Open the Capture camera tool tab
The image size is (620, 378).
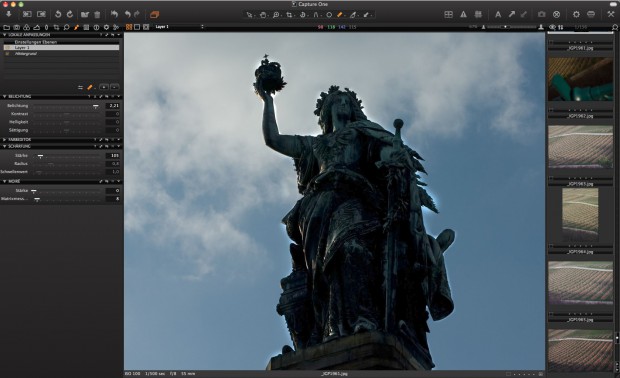(17, 27)
